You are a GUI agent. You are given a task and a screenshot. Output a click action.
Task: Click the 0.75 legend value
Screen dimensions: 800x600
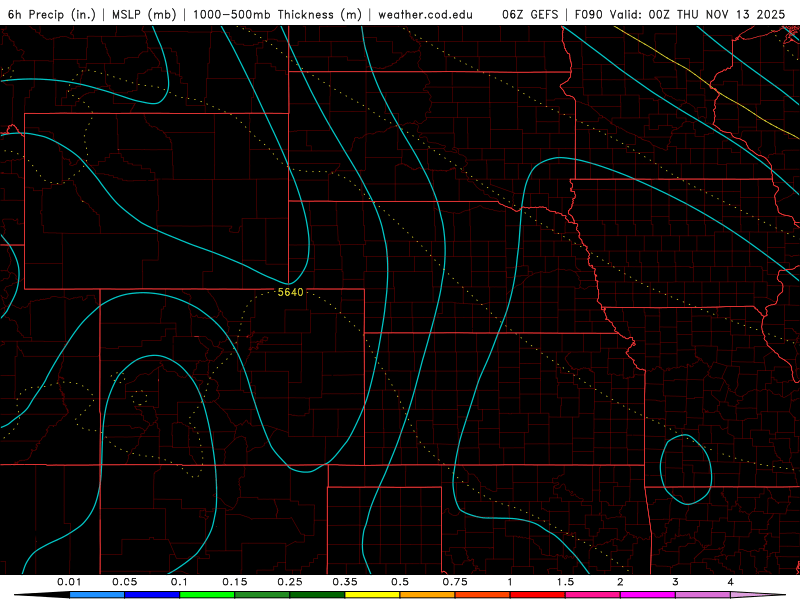tap(455, 582)
